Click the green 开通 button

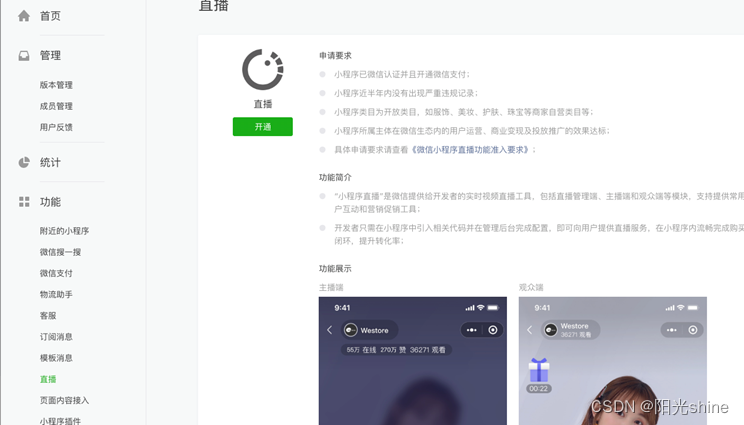[262, 127]
